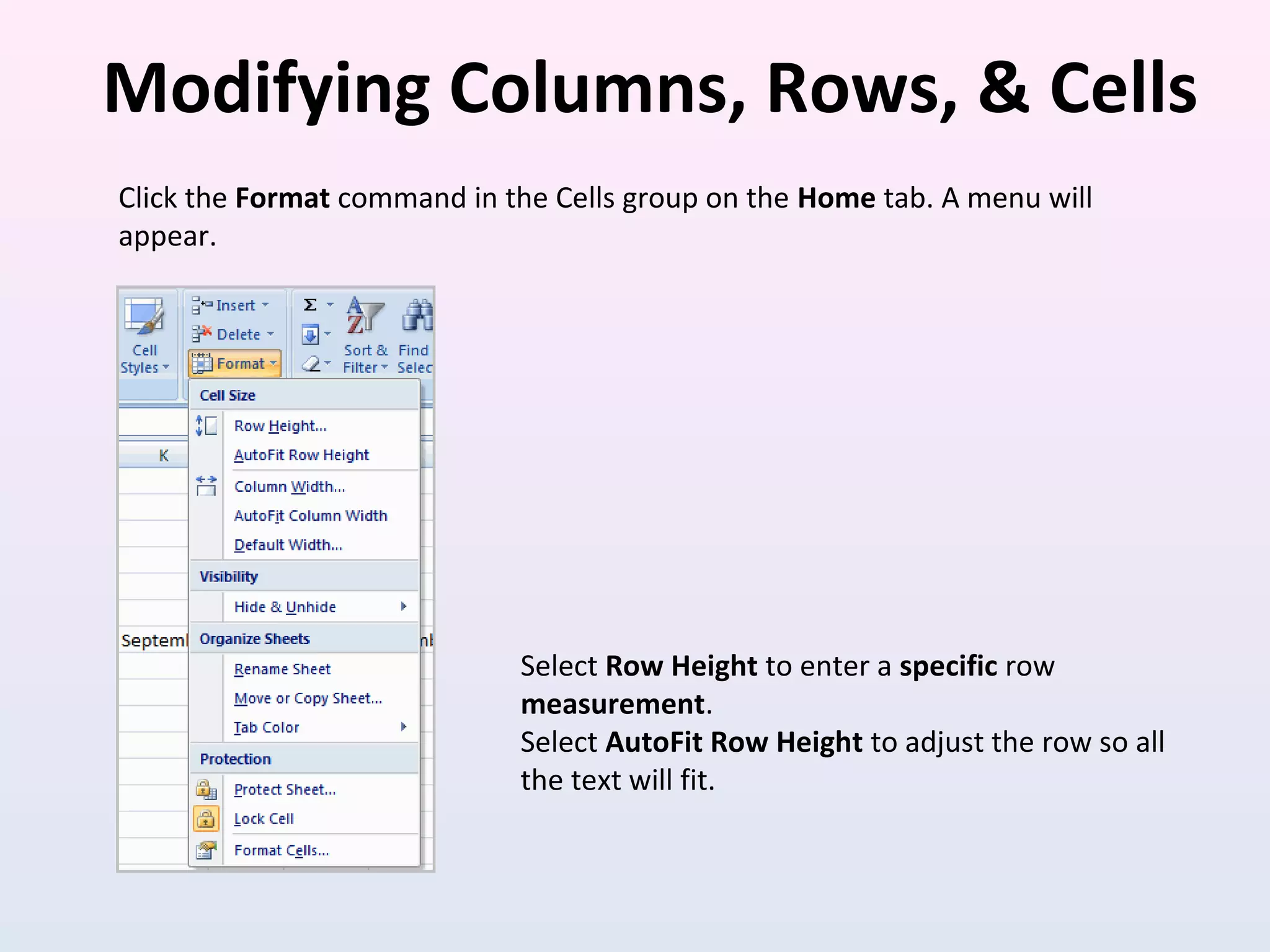Viewport: 1270px width, 952px height.
Task: Click the Lock Cell padlock icon
Action: point(206,819)
